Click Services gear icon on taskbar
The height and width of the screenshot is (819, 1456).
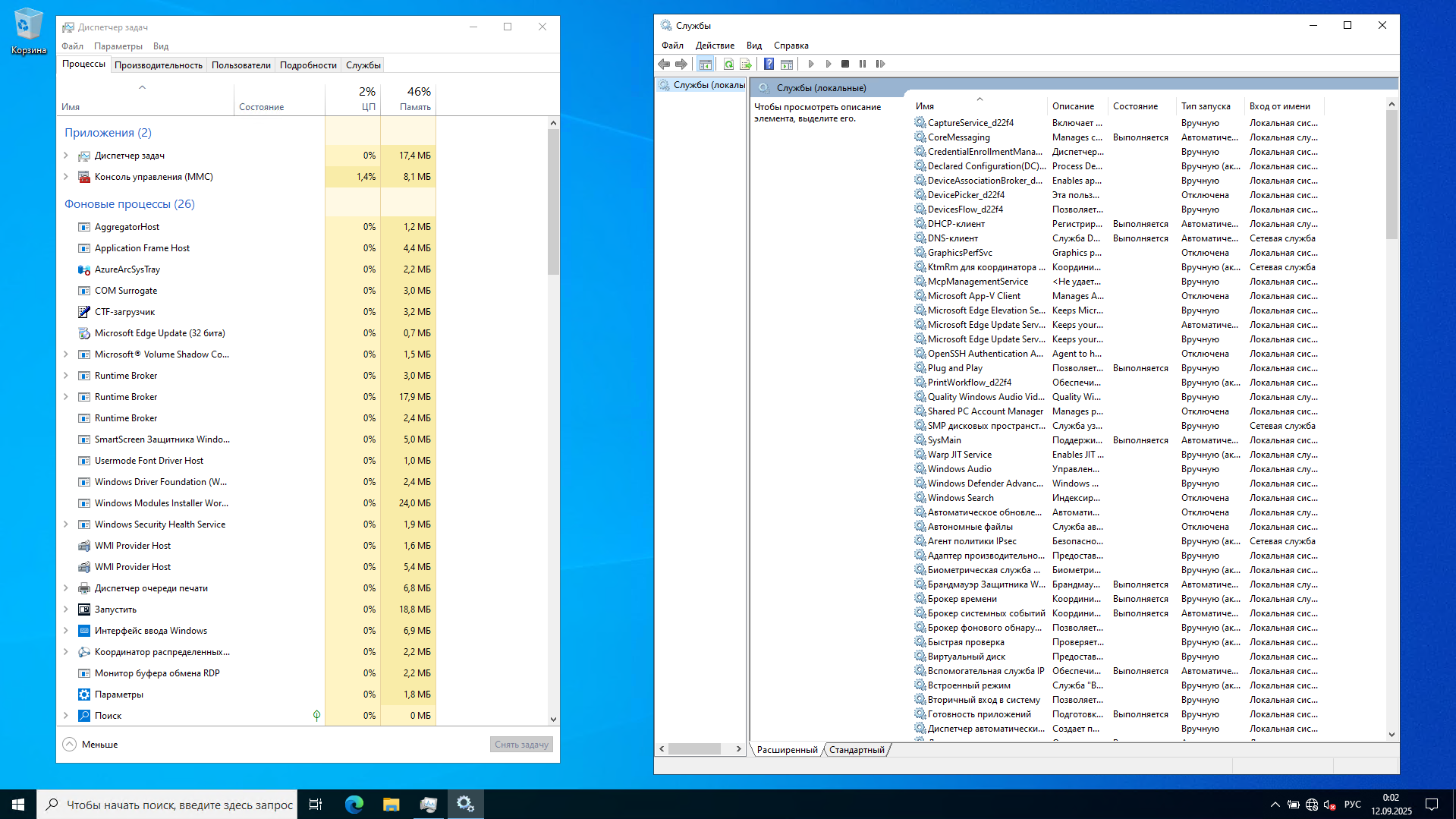(x=465, y=805)
